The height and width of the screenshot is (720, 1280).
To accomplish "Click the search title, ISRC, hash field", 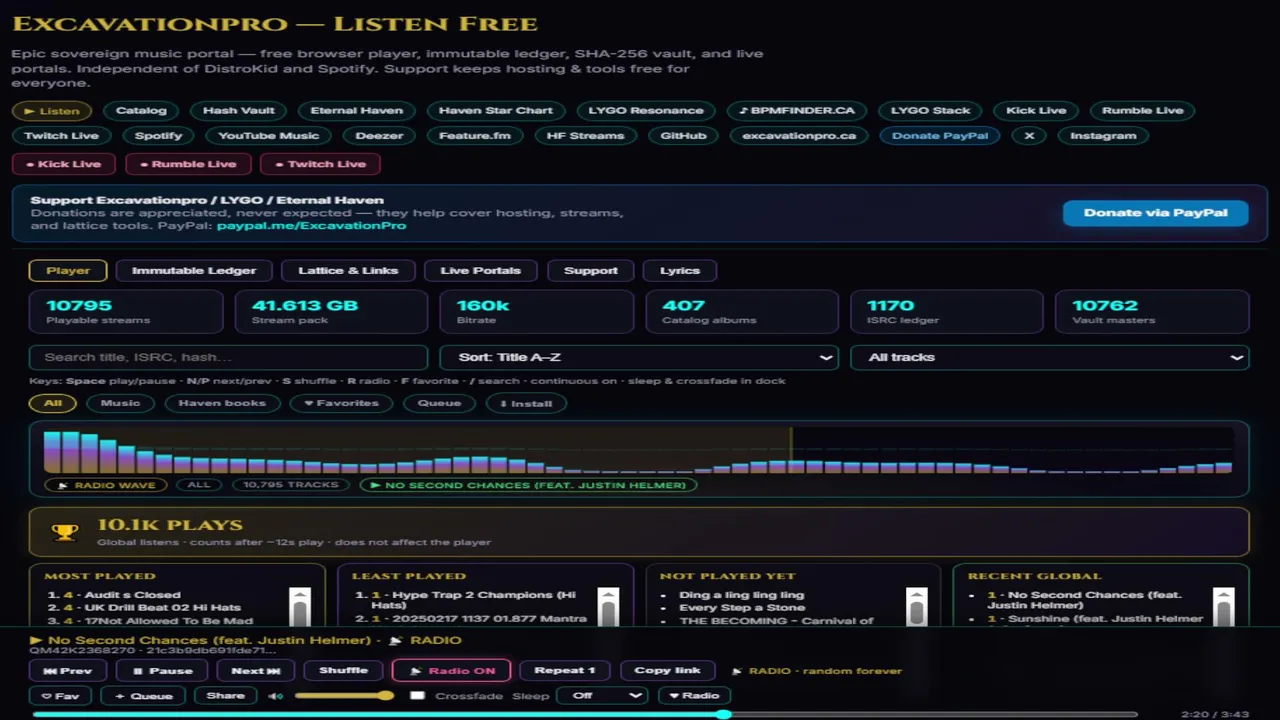I will coord(229,358).
